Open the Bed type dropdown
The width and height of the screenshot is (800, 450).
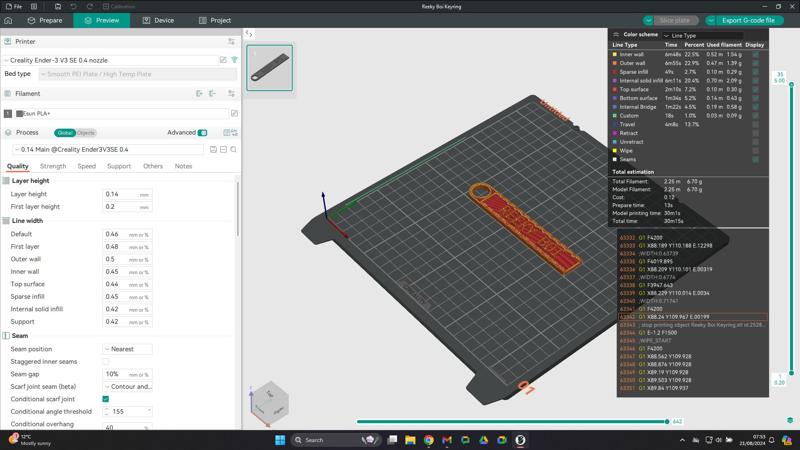(x=138, y=74)
